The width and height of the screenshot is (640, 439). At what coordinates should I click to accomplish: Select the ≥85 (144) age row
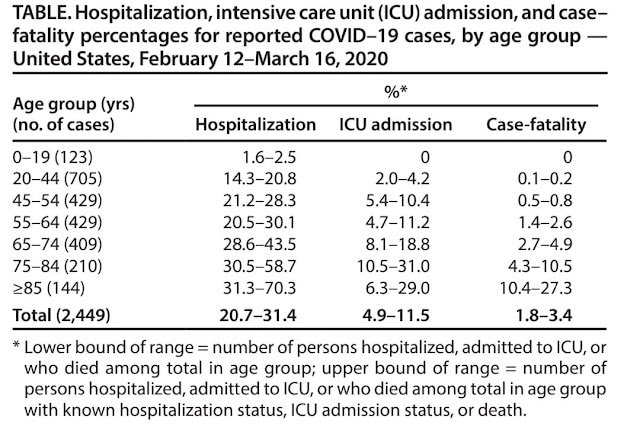[309, 288]
